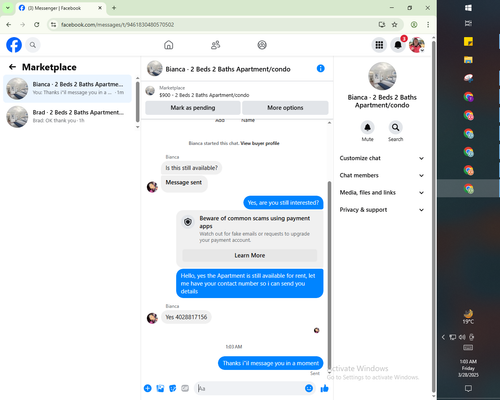Open the volume control in system tray
Viewport: 500px width, 400px height.
click(462, 337)
